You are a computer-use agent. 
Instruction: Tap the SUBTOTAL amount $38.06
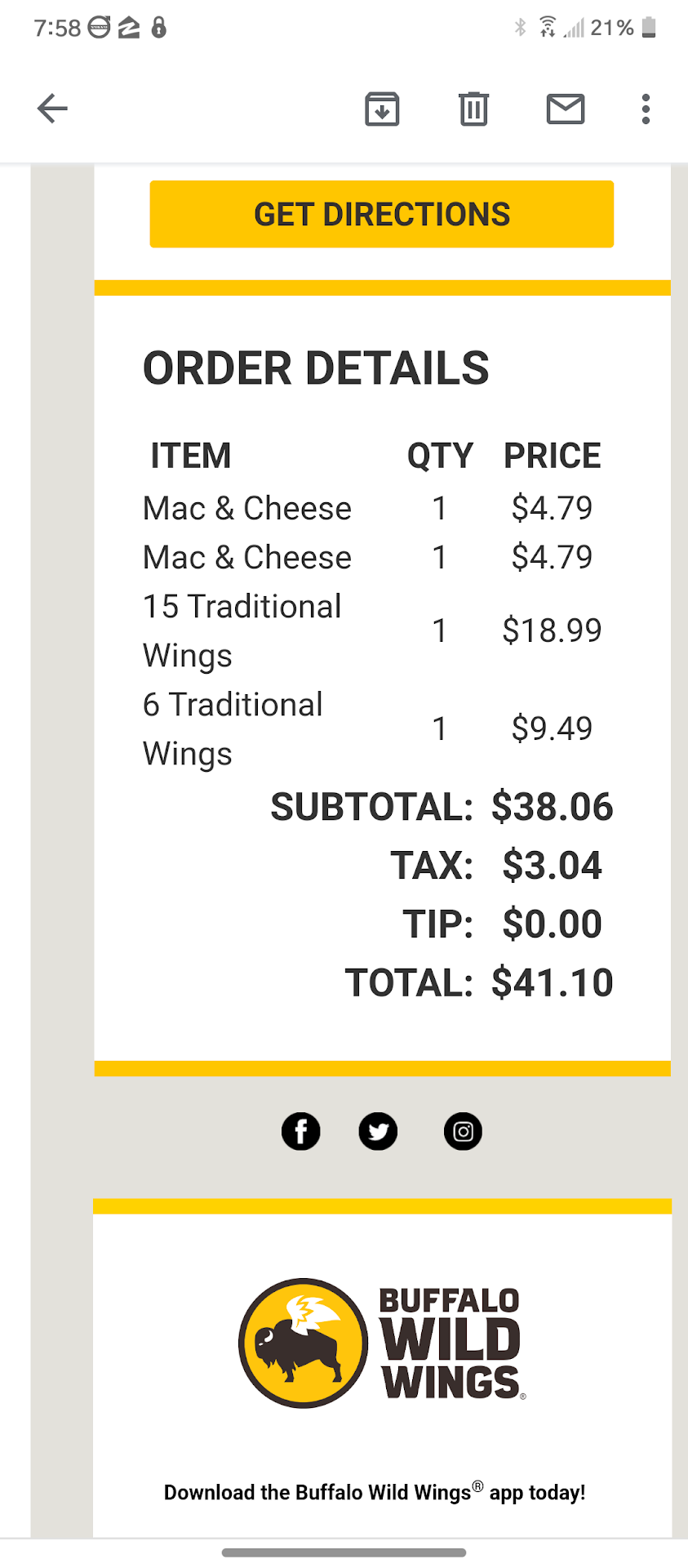click(x=552, y=807)
